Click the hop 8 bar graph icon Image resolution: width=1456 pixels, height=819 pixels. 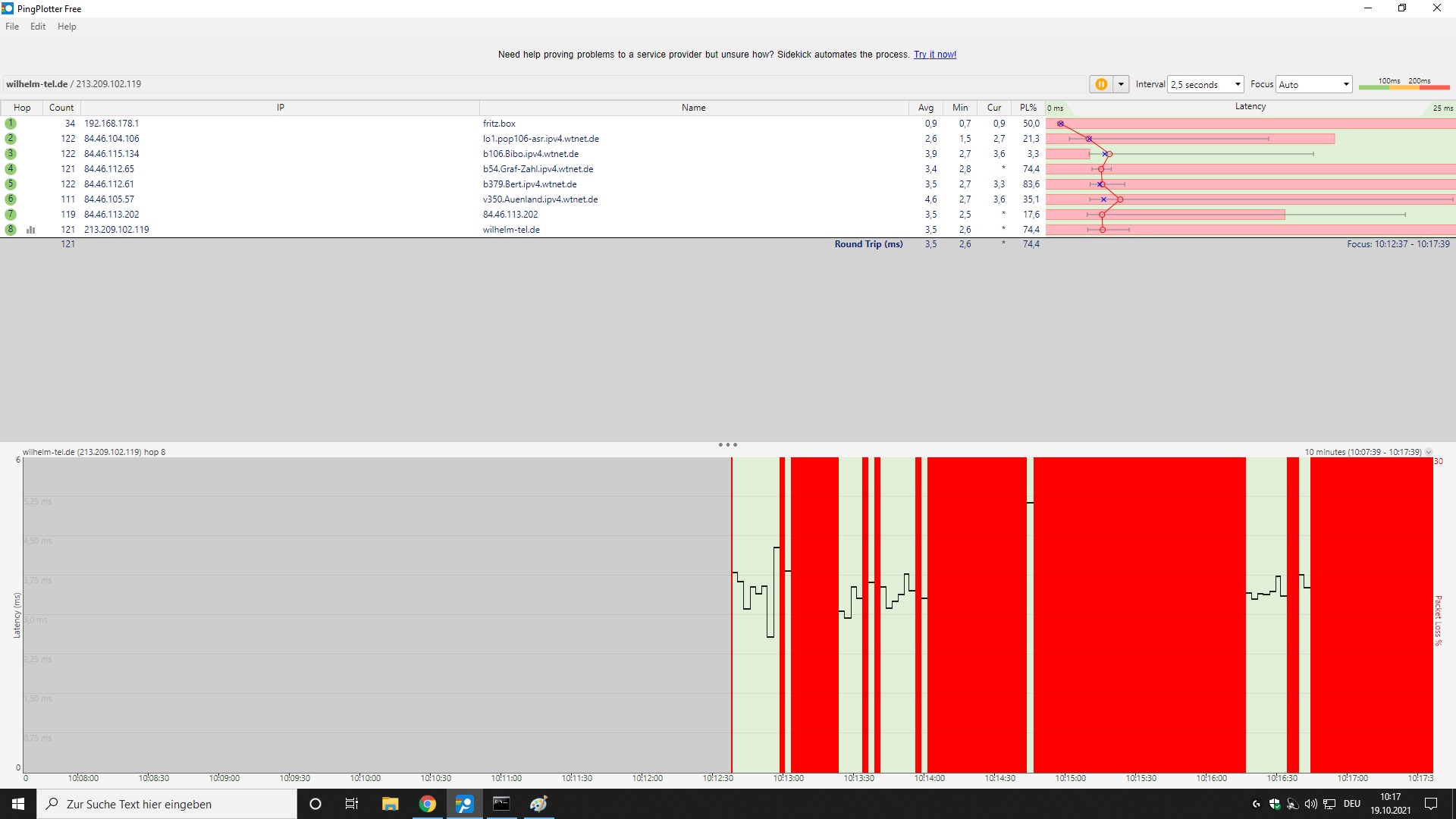point(31,230)
